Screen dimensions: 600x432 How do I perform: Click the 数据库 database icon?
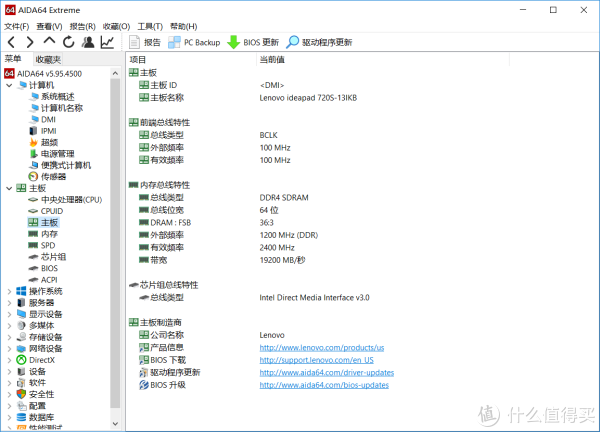coord(21,417)
